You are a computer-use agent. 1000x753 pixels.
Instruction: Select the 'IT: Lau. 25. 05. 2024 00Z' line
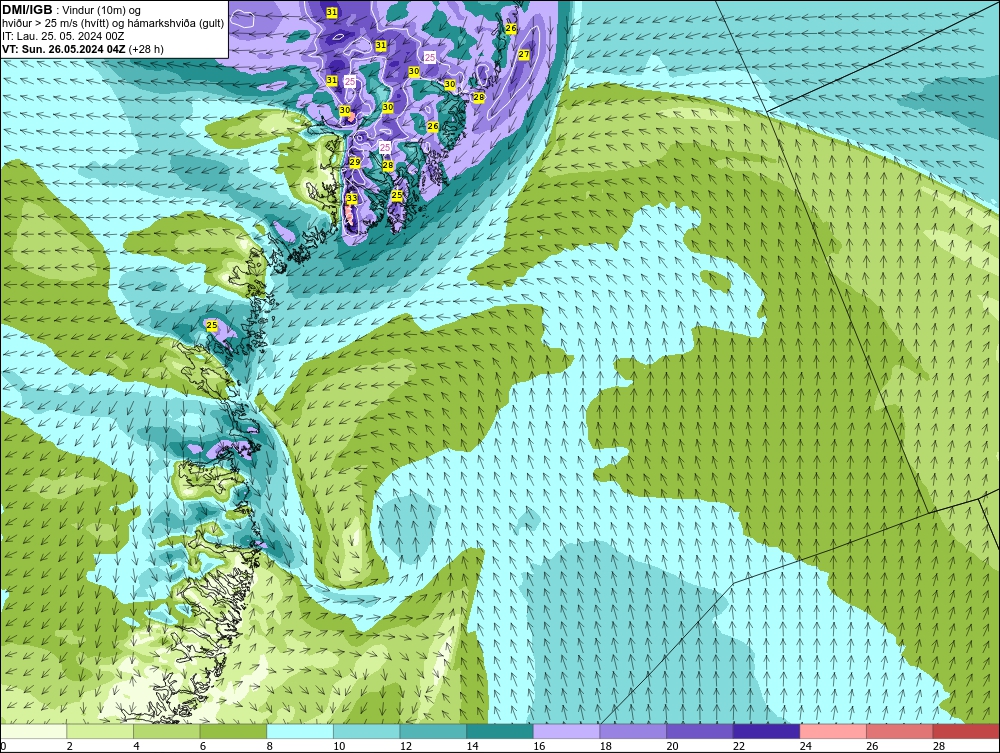[63, 36]
